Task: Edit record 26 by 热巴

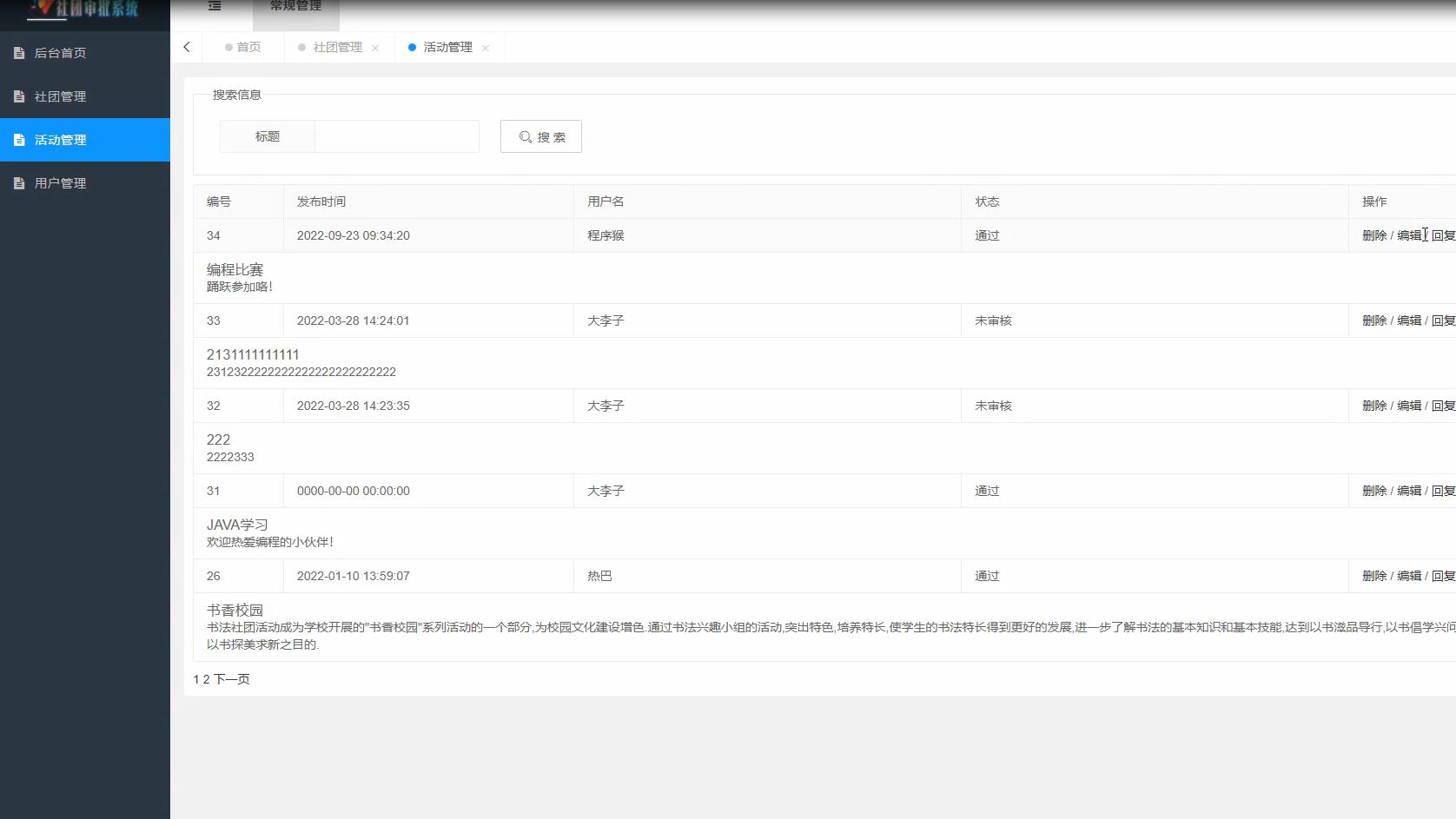Action: coord(1409,576)
